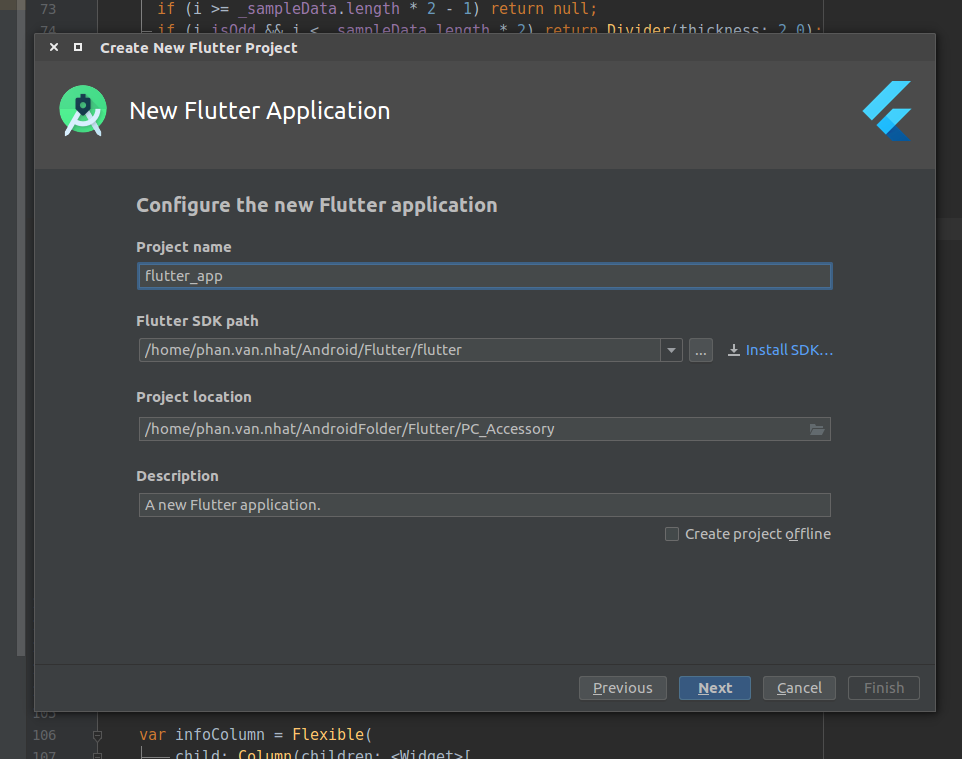This screenshot has width=962, height=759.
Task: Expand the Flutter SDK path dropdown arrow
Action: pos(671,350)
